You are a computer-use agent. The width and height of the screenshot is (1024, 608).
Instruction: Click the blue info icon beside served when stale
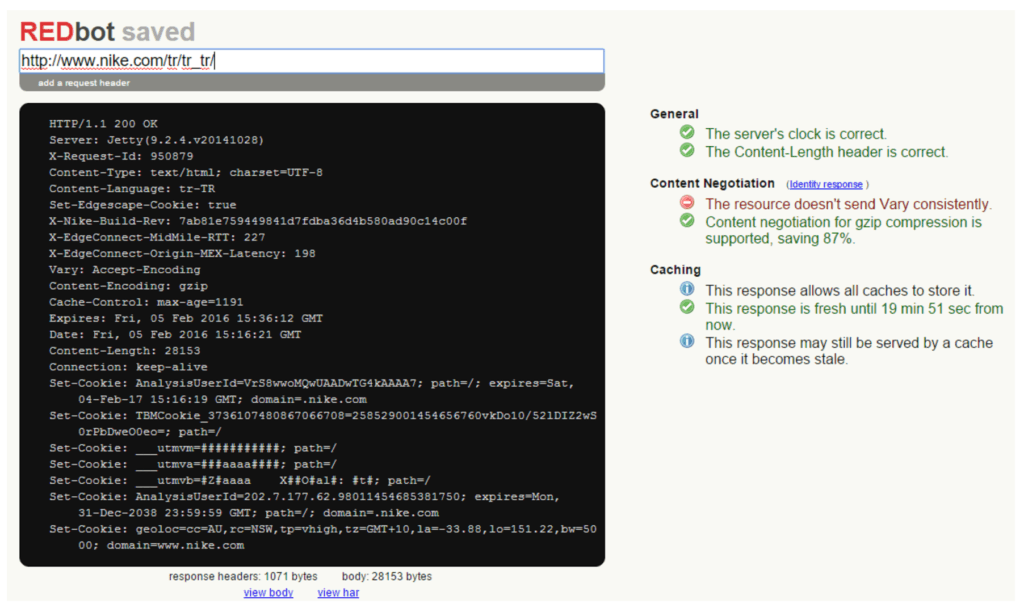[x=687, y=341]
